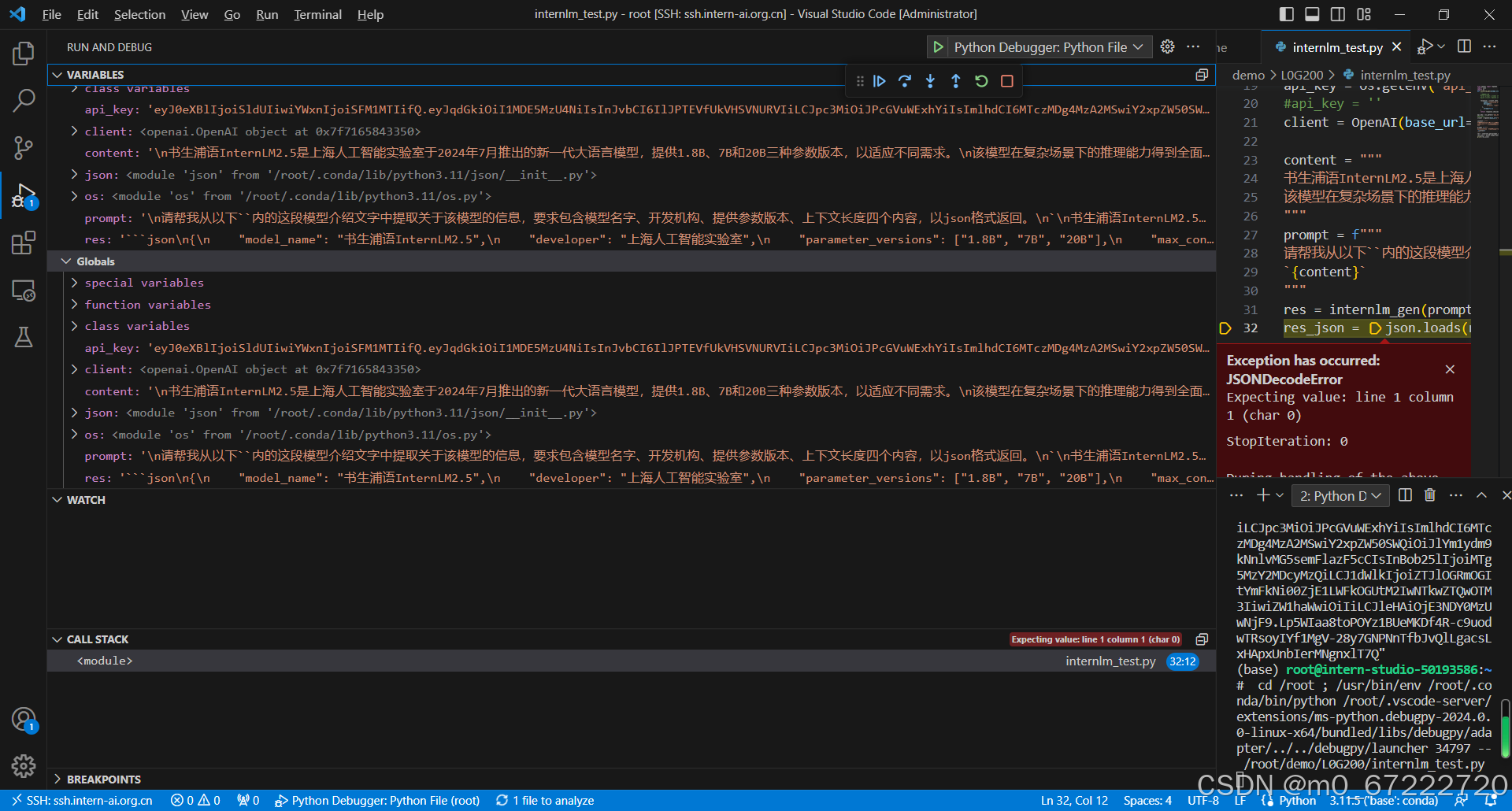The image size is (1512, 811).
Task: Open the Testing flask view
Action: click(x=24, y=337)
